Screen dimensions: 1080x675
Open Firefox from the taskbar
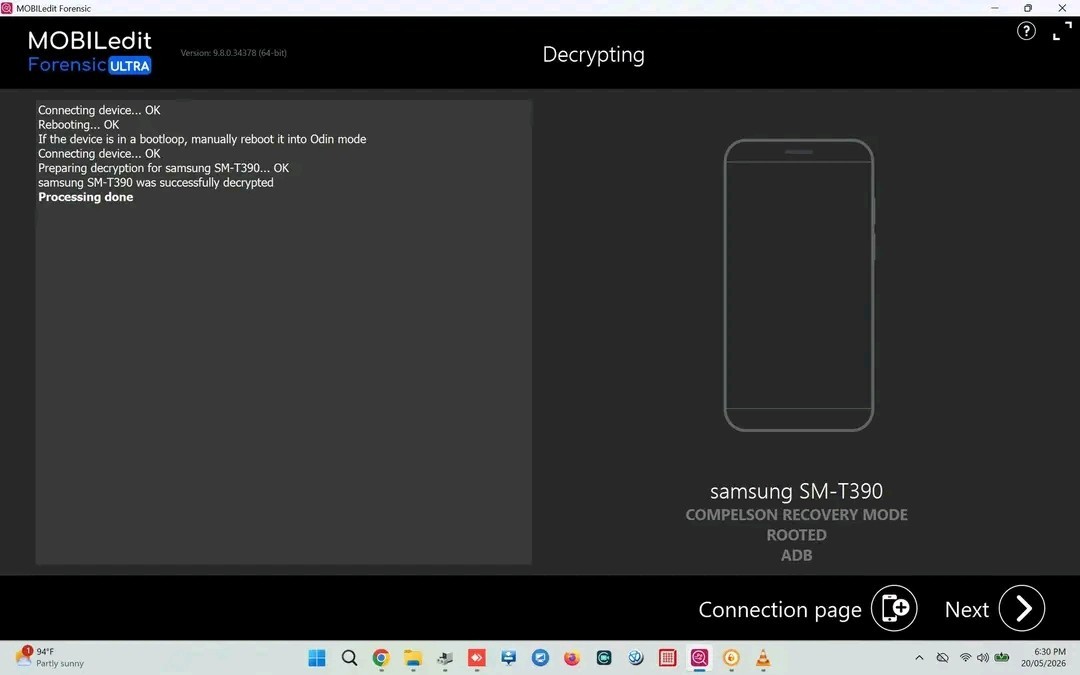click(572, 658)
